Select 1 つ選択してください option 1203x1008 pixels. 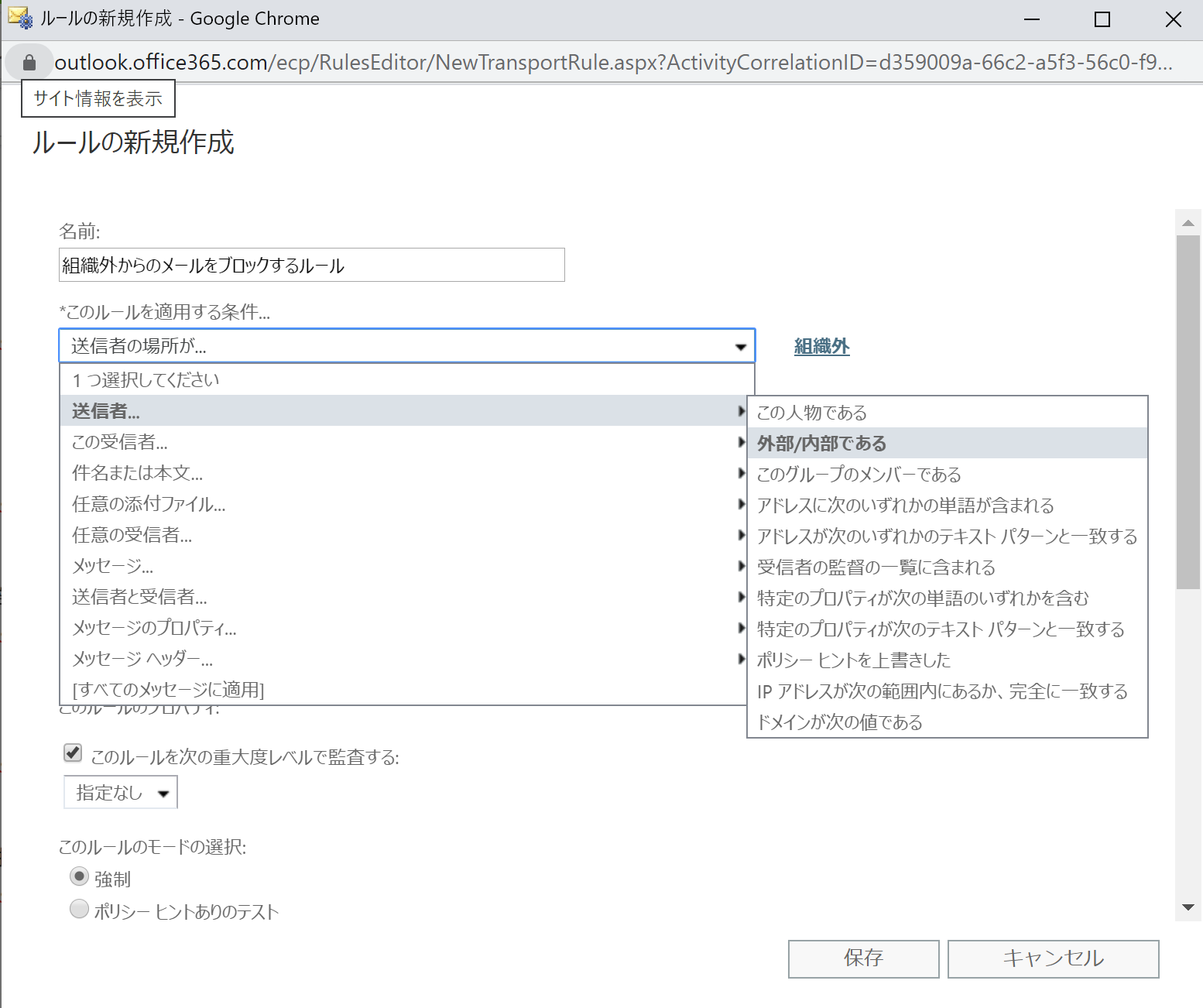tap(406, 379)
